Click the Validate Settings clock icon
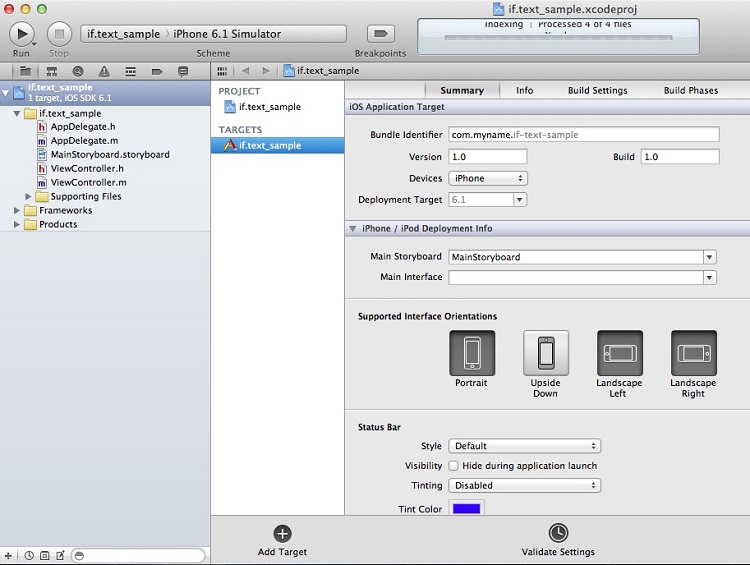 (x=558, y=532)
